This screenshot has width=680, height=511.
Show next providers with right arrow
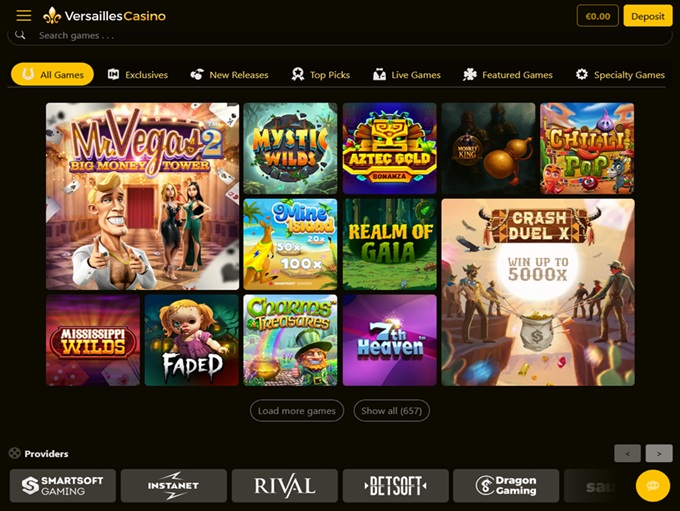pyautogui.click(x=659, y=453)
